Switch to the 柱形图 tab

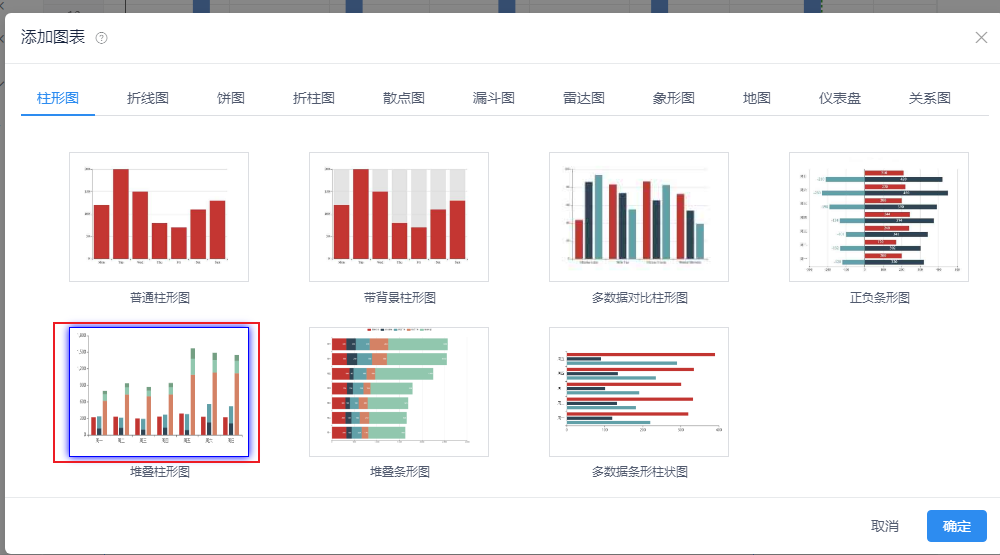coord(58,98)
